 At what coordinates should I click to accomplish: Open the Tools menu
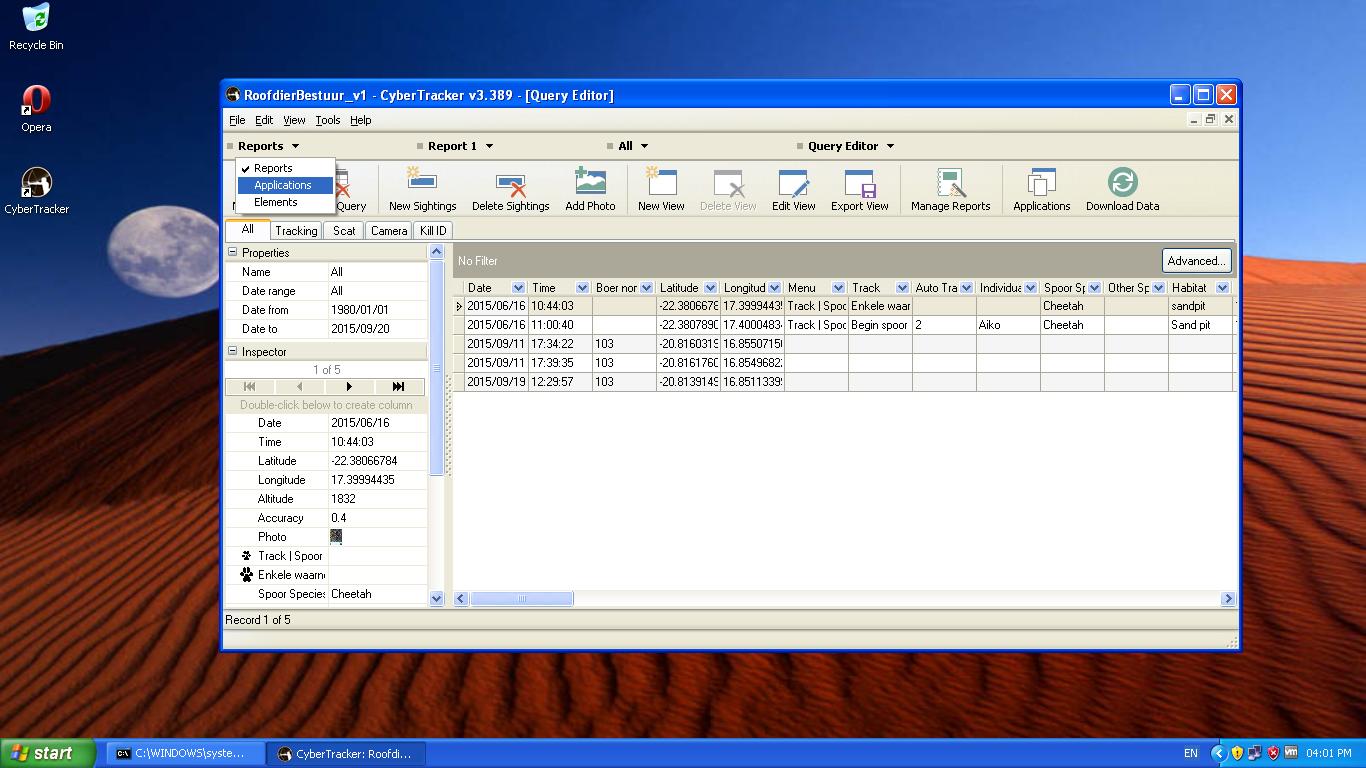327,120
